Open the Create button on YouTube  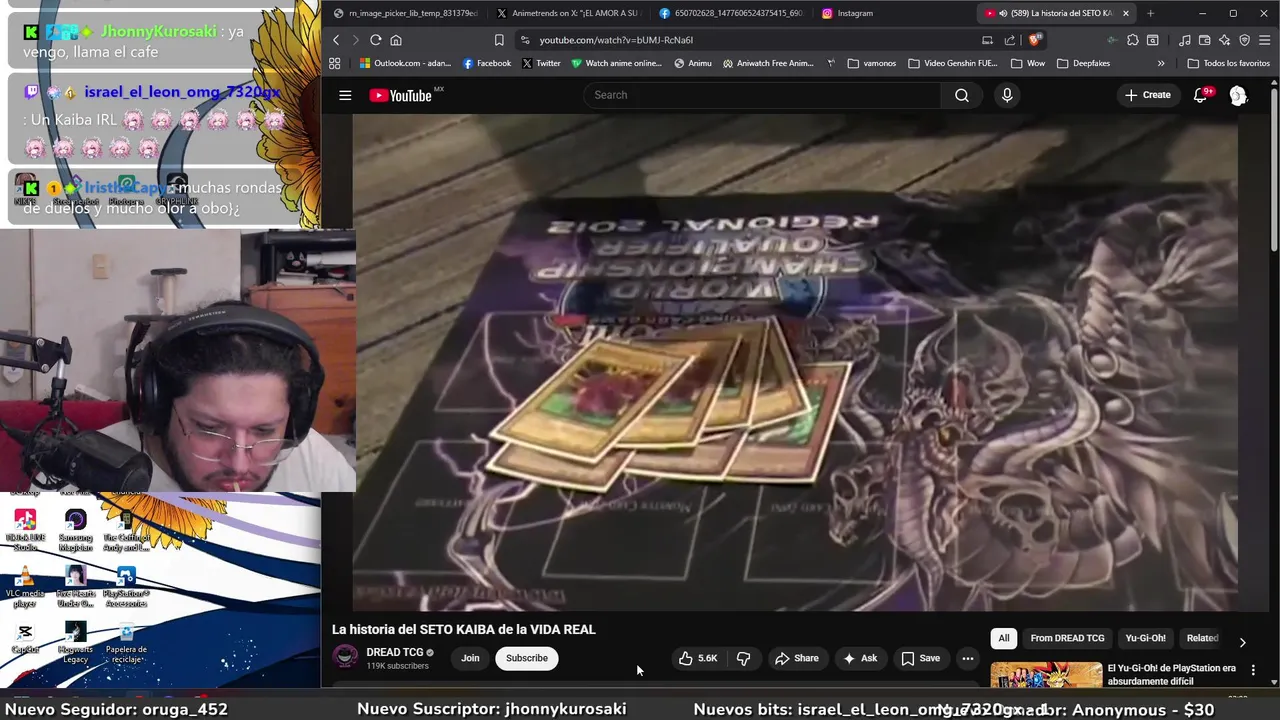point(1147,95)
